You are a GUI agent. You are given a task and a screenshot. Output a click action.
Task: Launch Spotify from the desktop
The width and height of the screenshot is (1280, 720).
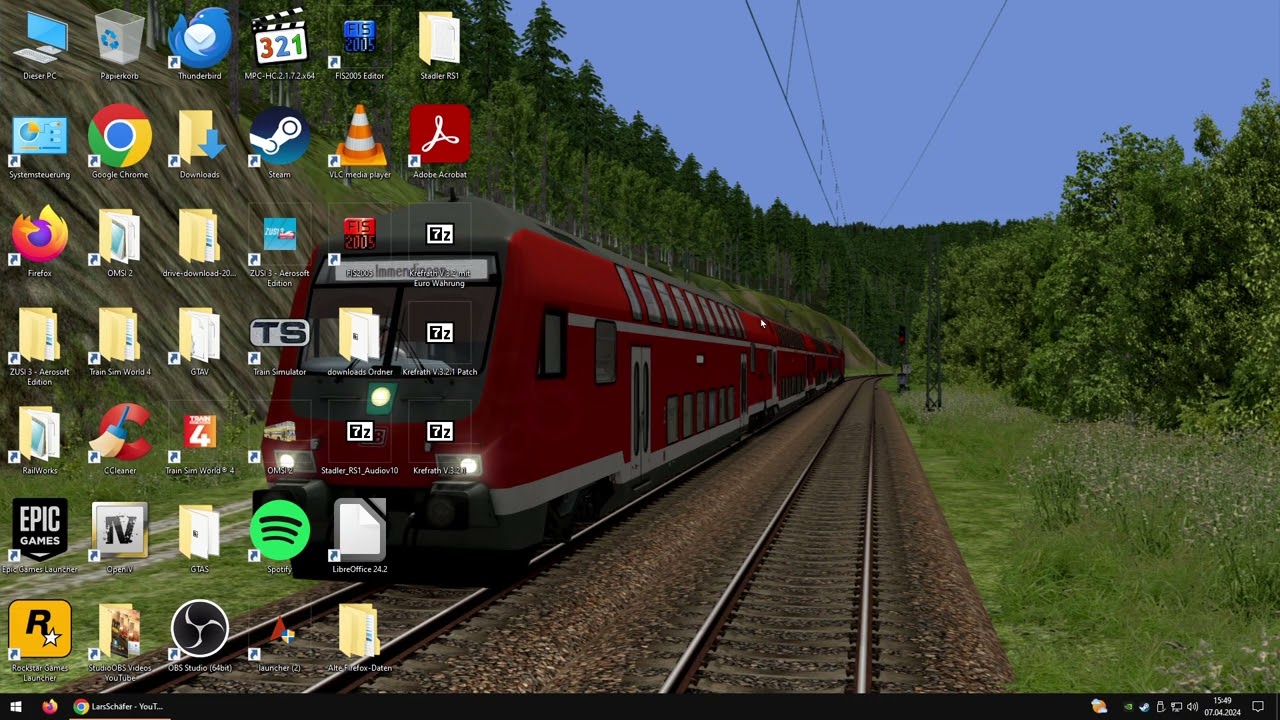[280, 539]
